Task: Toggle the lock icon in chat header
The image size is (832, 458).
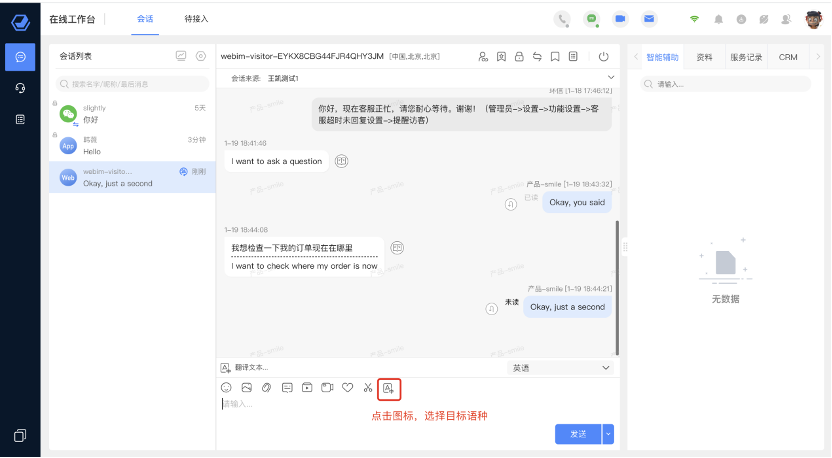Action: pyautogui.click(x=519, y=57)
